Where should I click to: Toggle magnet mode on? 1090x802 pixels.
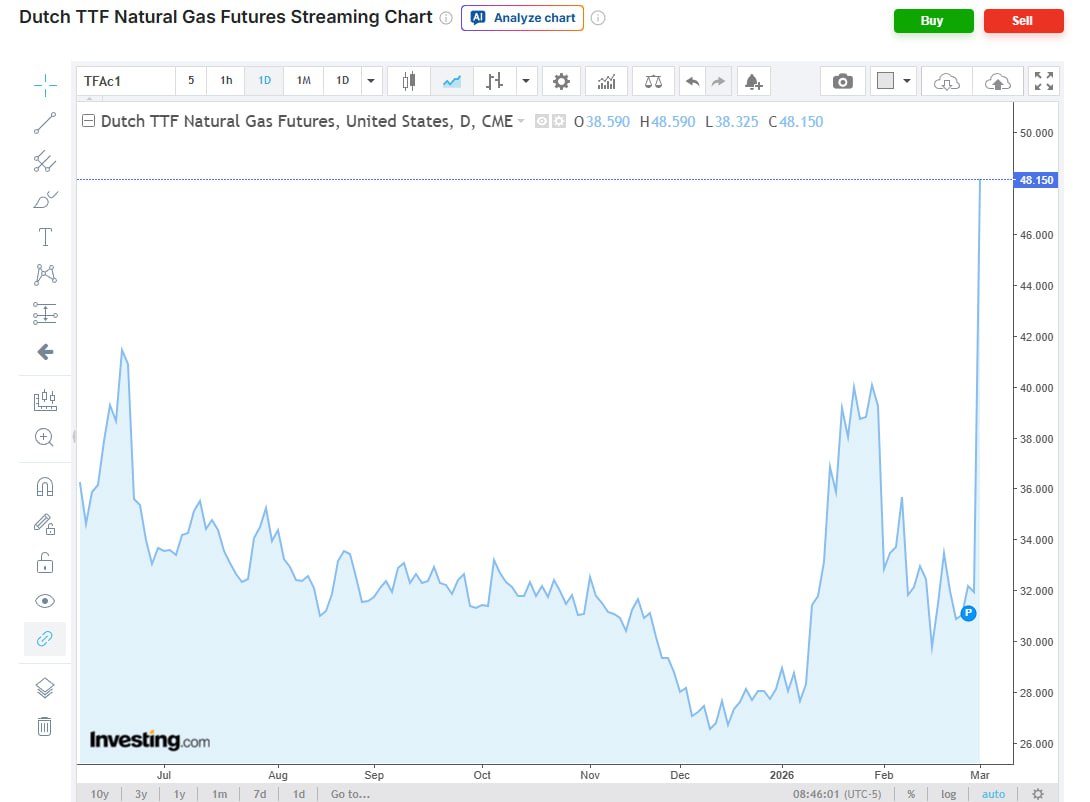click(x=45, y=487)
